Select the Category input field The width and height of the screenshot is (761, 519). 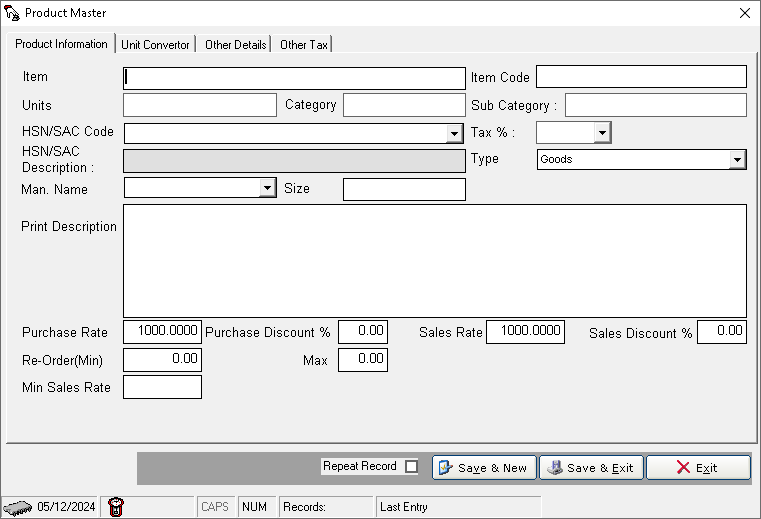[404, 105]
